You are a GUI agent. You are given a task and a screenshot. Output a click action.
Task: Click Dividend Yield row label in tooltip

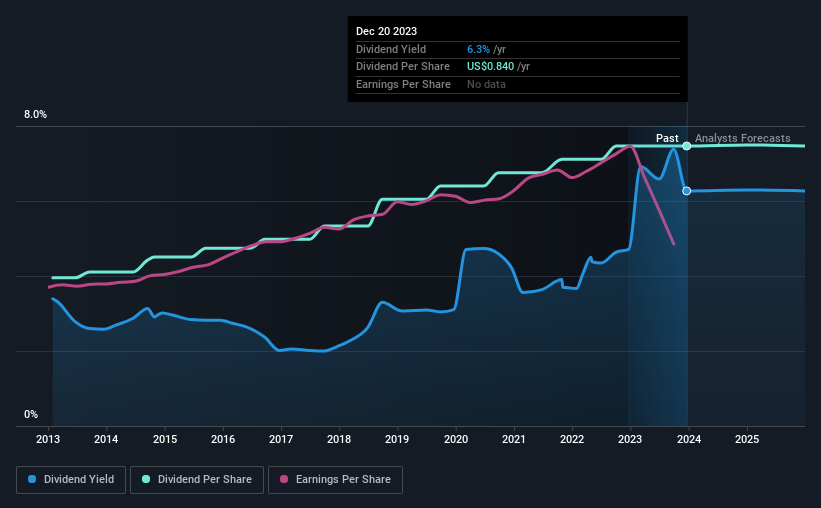point(391,49)
